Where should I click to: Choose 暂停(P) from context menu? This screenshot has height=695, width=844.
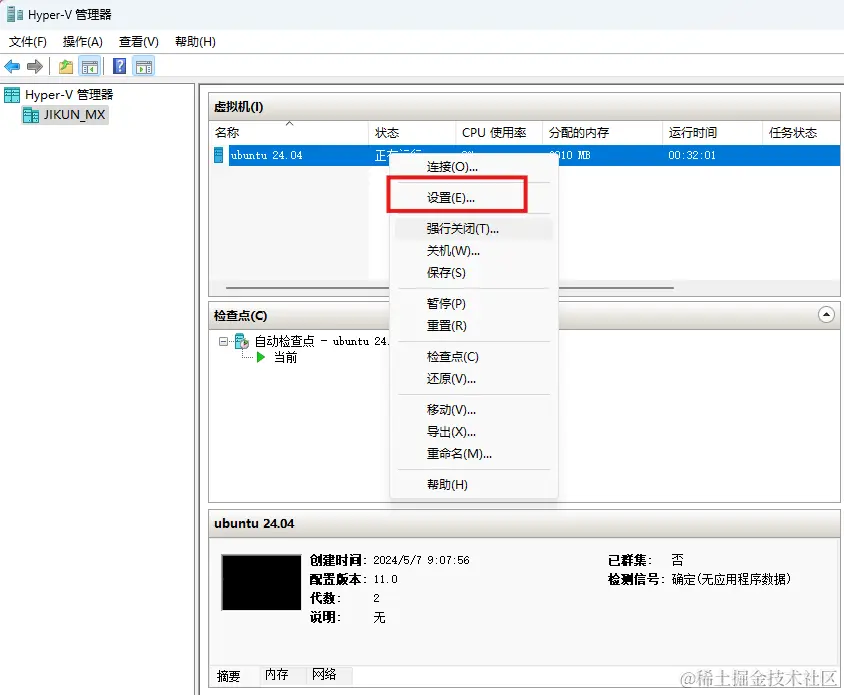[474, 304]
